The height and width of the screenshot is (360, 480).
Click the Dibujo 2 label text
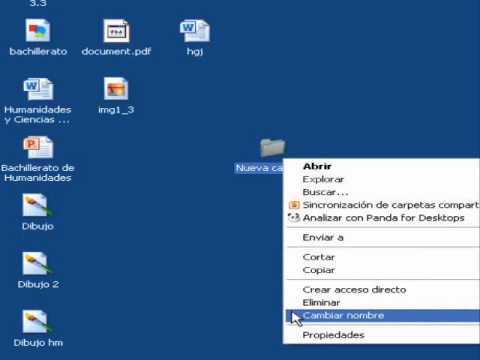point(38,284)
